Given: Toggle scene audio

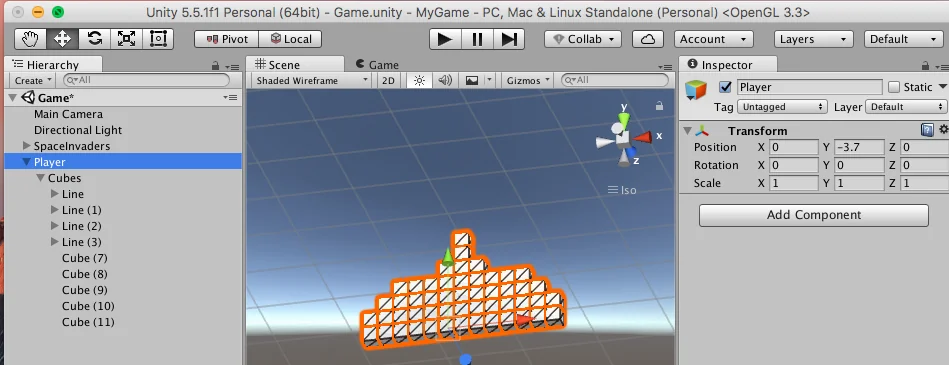Looking at the screenshot, I should [445, 81].
